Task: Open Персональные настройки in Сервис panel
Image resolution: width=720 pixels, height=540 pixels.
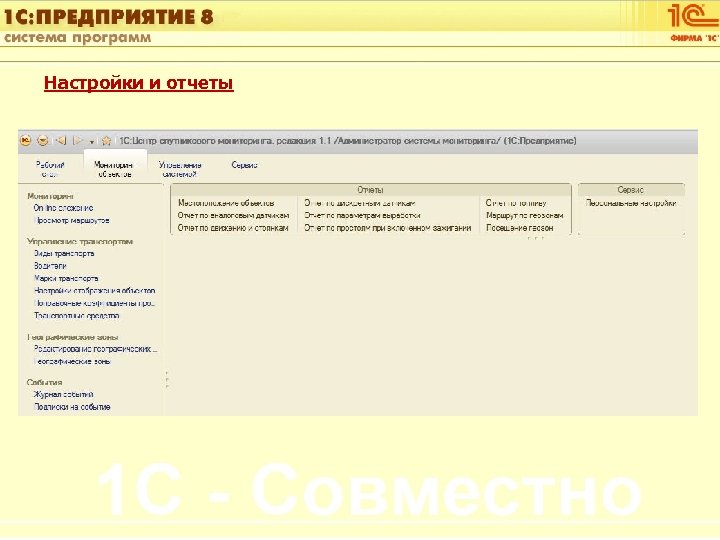Action: coord(630,203)
